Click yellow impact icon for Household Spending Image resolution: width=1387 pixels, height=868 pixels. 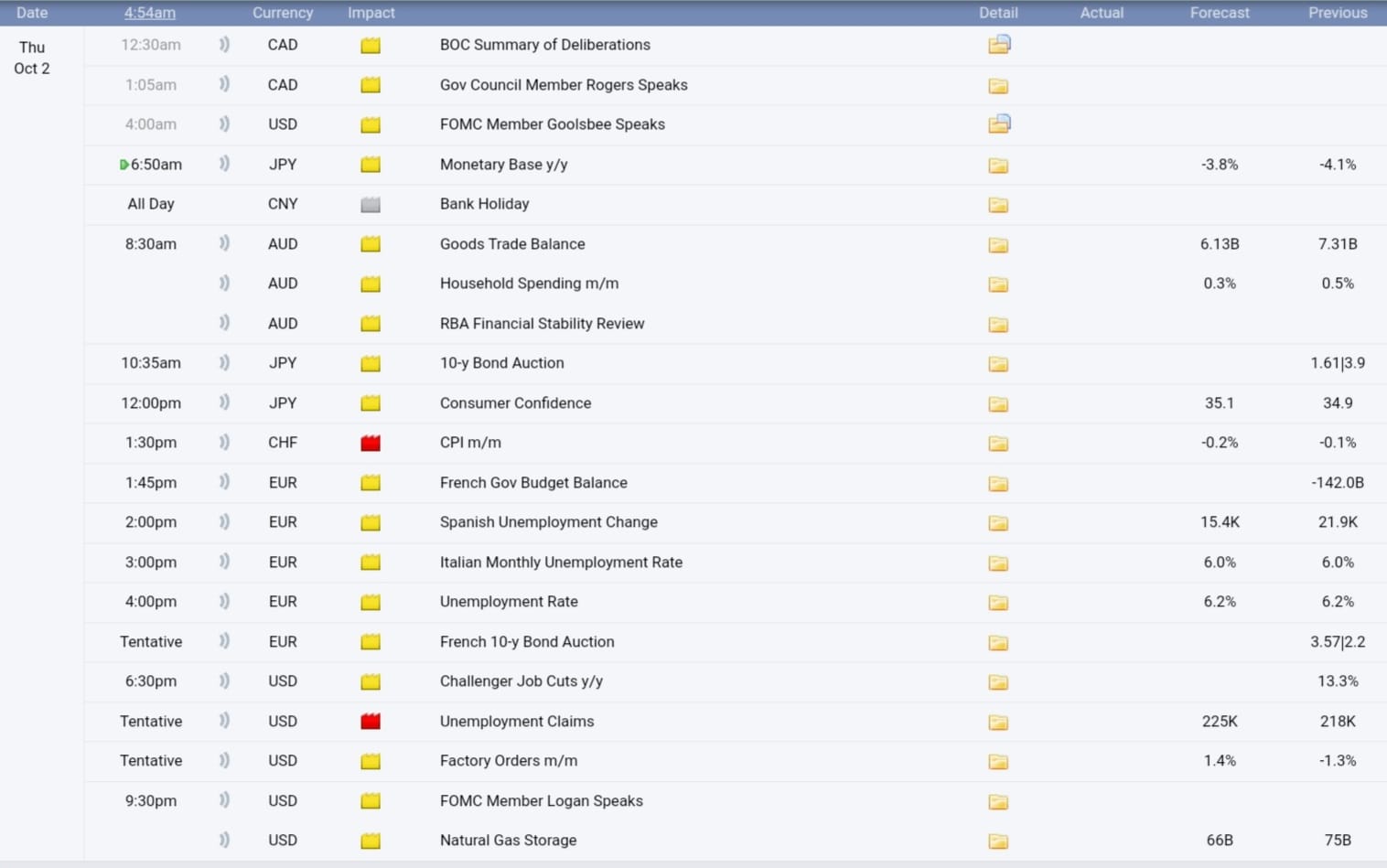(x=371, y=284)
